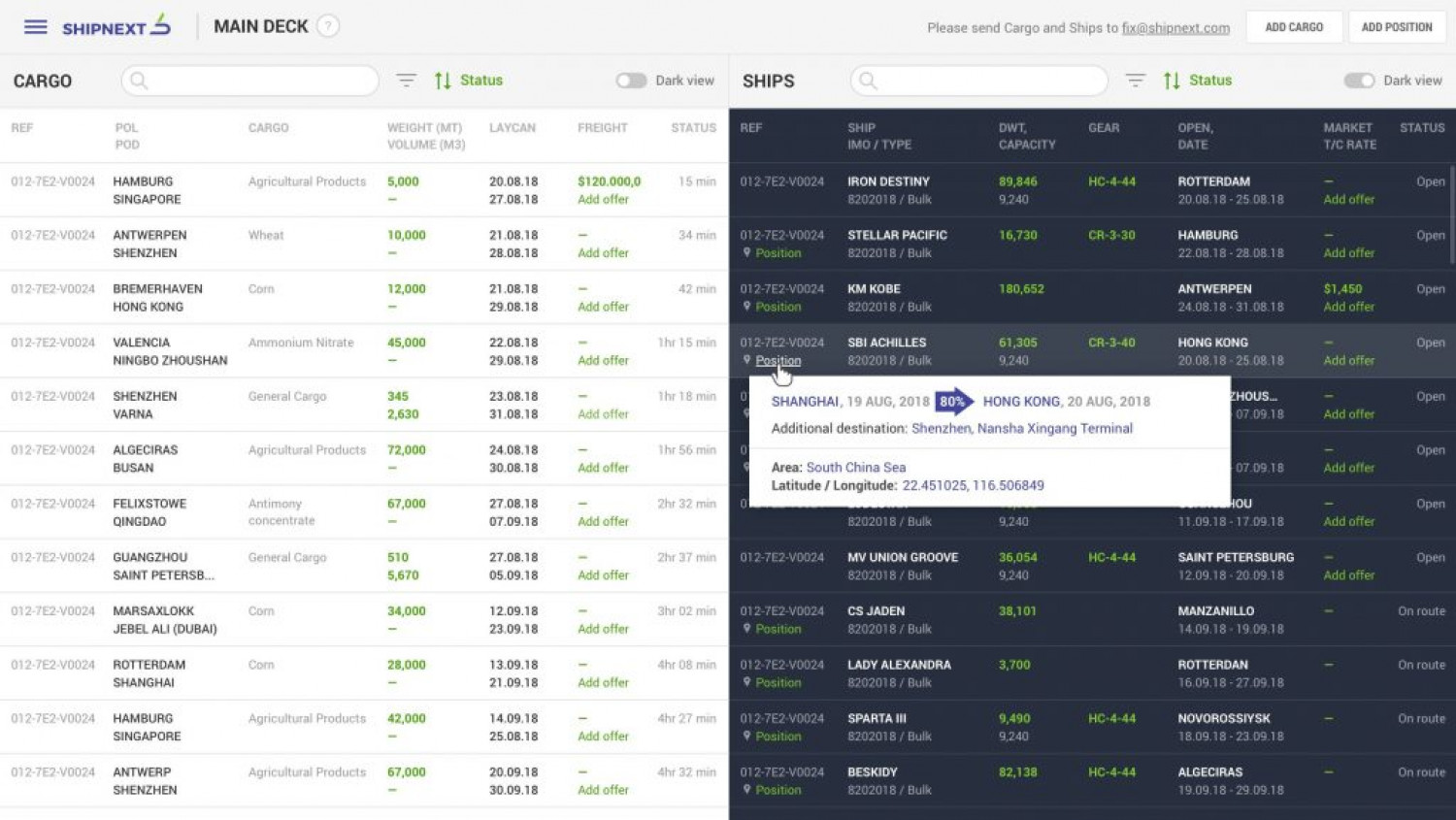
Task: Disable Dark view for the Ships panel
Action: click(1359, 81)
